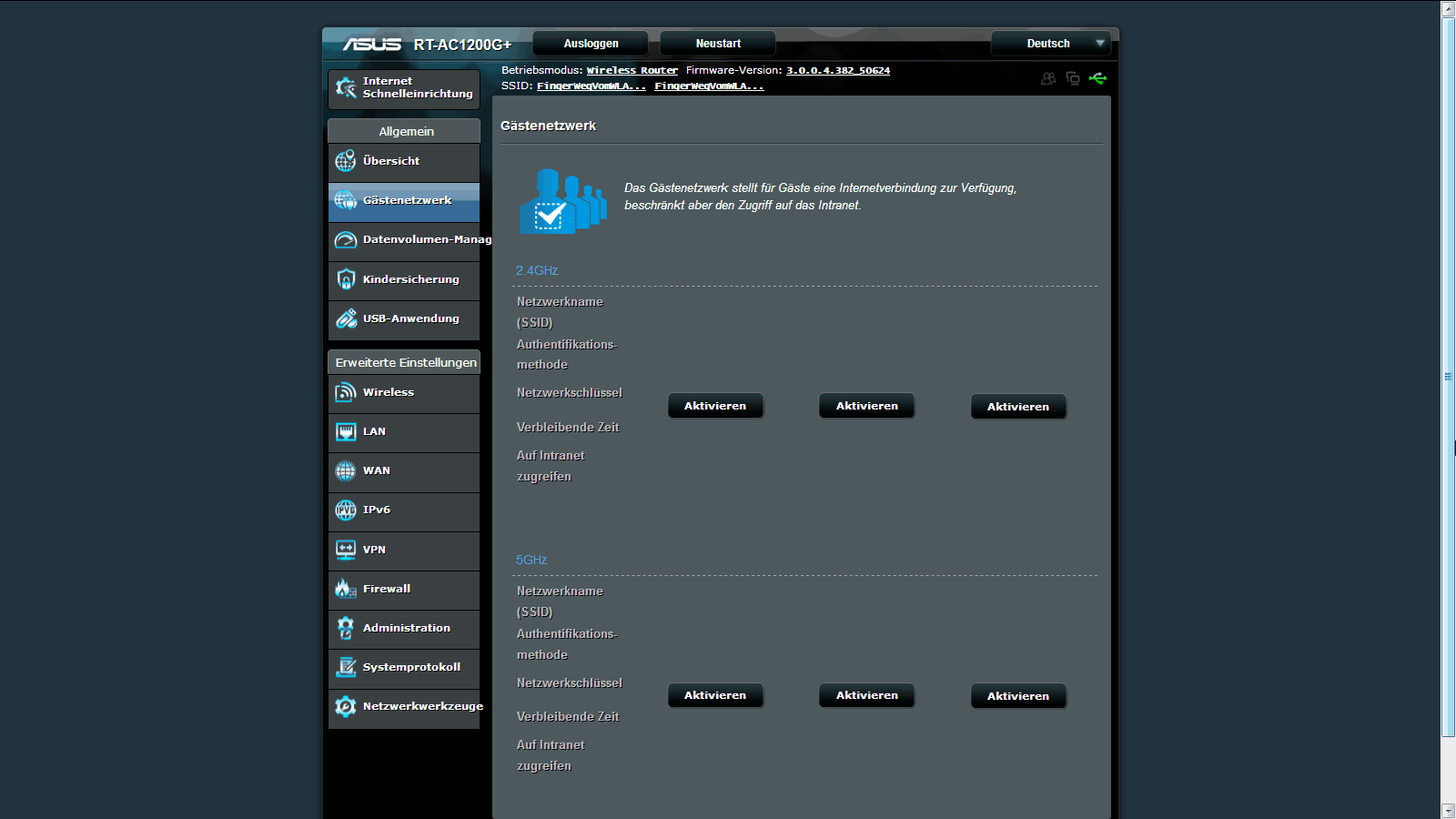Click the Übersicht network map icon
1456x819 pixels.
pyautogui.click(x=346, y=161)
